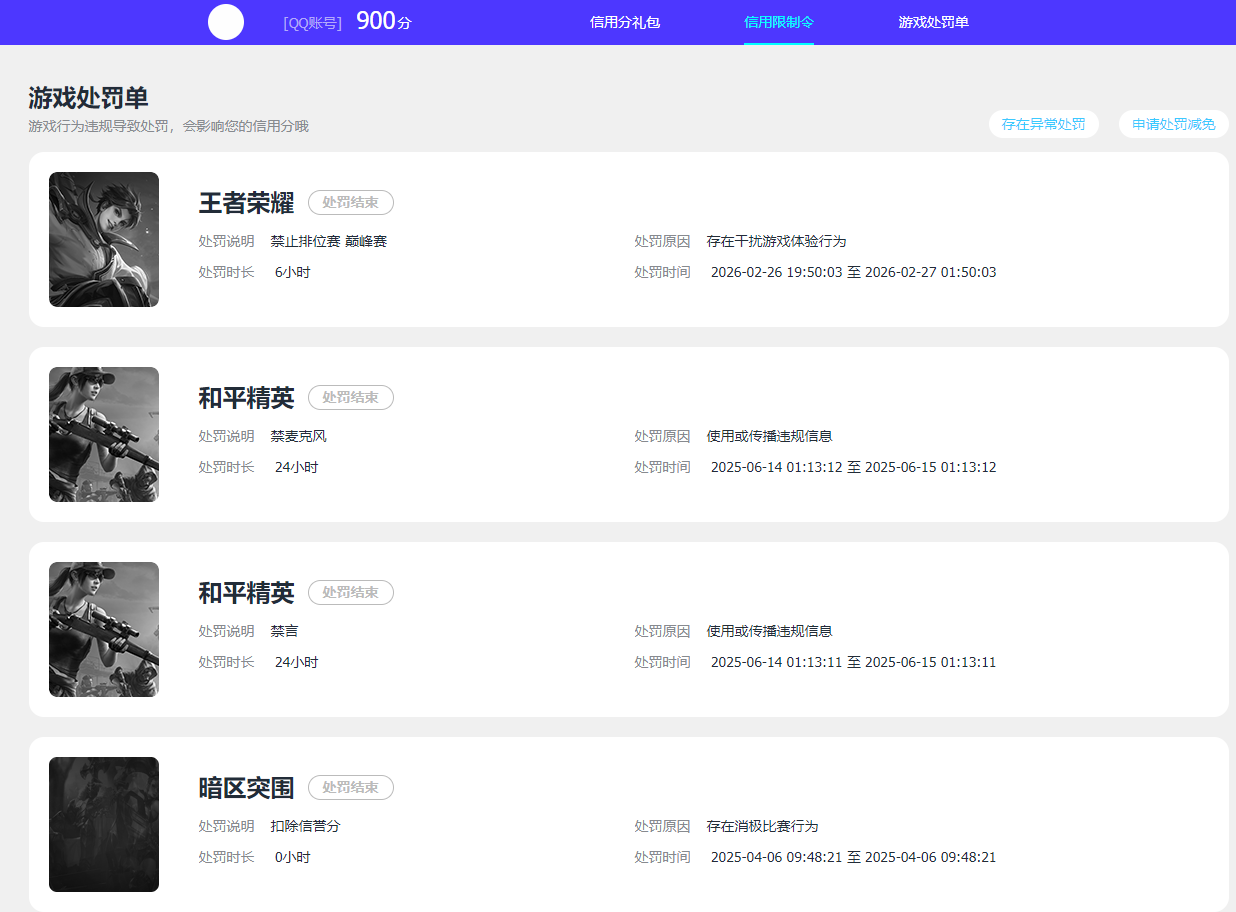Viewport: 1236px width, 912px height.
Task: Click the 900分 credit score
Action: [x=384, y=21]
